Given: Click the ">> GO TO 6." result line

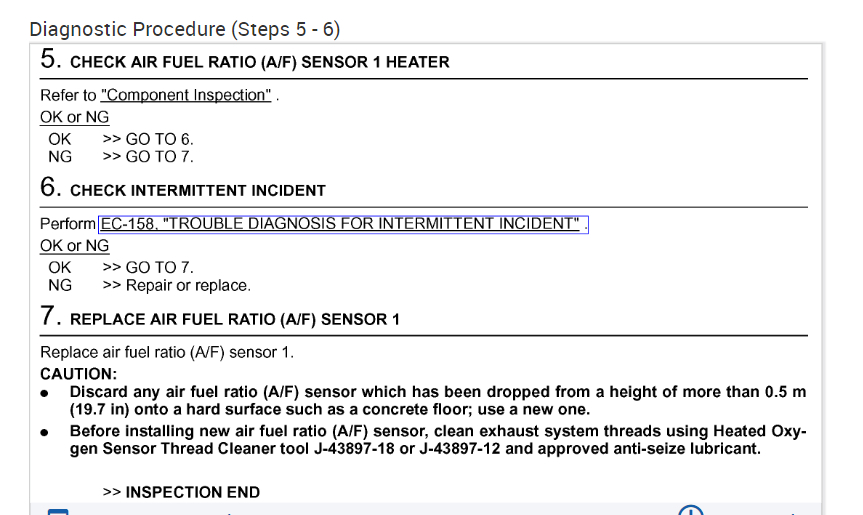Looking at the screenshot, I should pos(148,139).
